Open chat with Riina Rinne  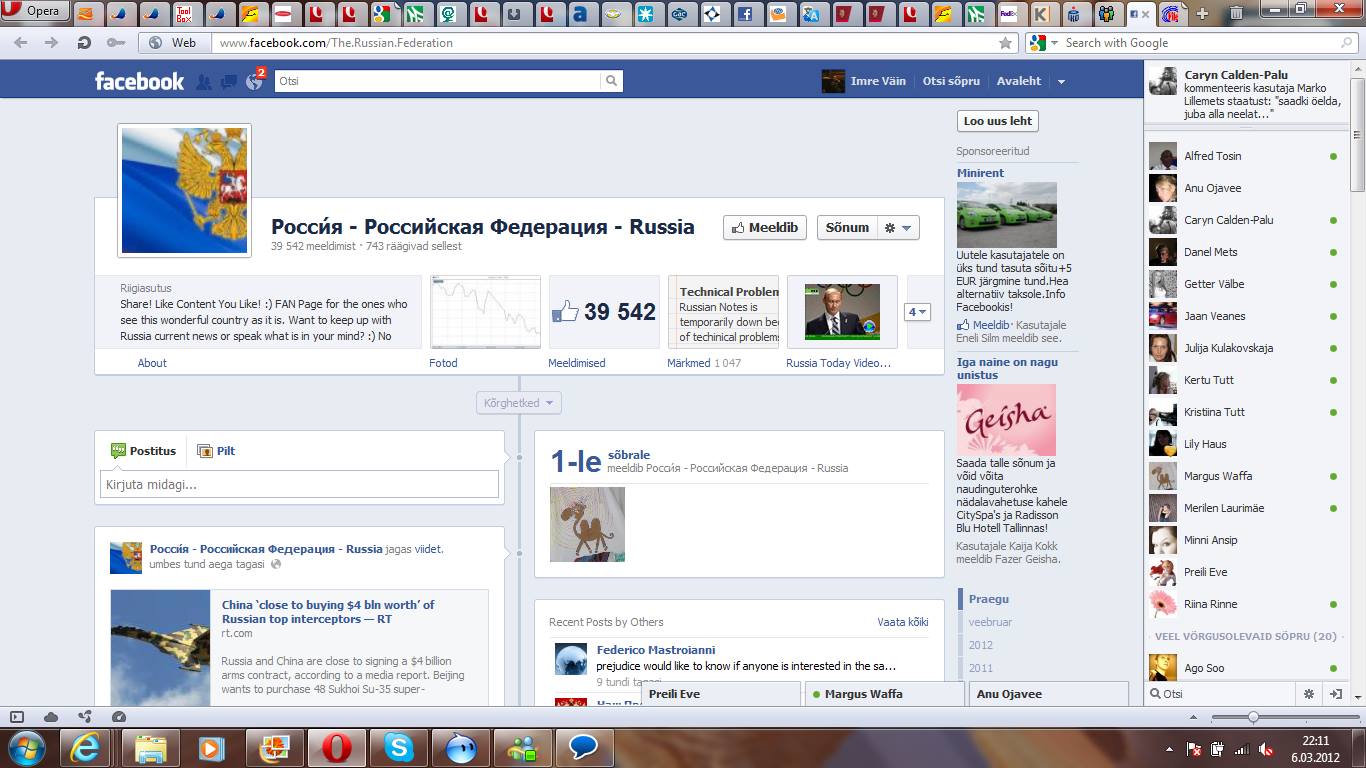coord(1244,604)
